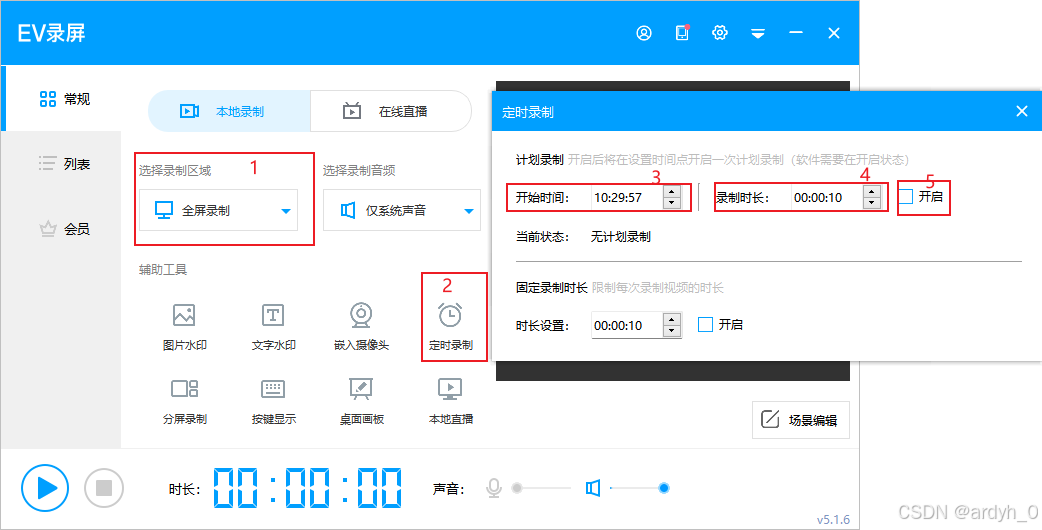This screenshot has height=530, width=1042.
Task: Select 本地录制 local recording tab
Action: click(229, 111)
